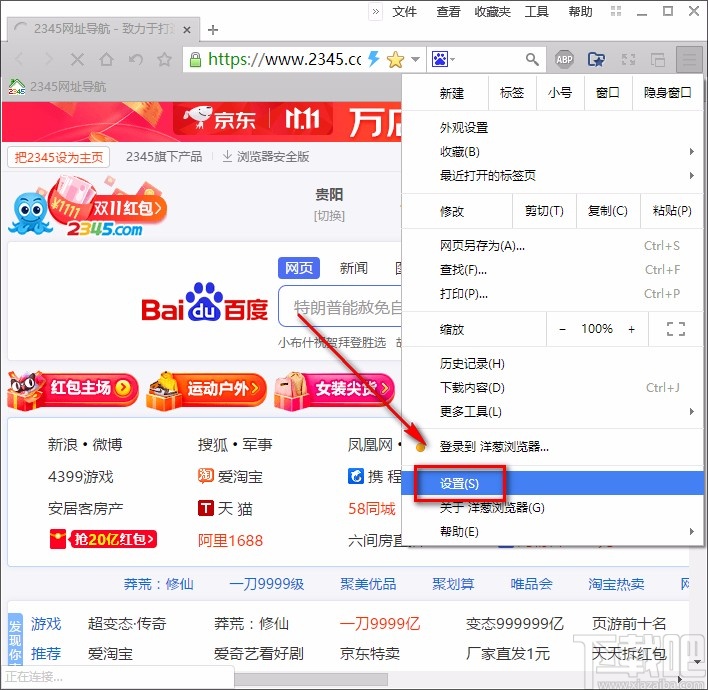The image size is (708, 690).
Task: Open 新浪 link
Action: tap(63, 444)
